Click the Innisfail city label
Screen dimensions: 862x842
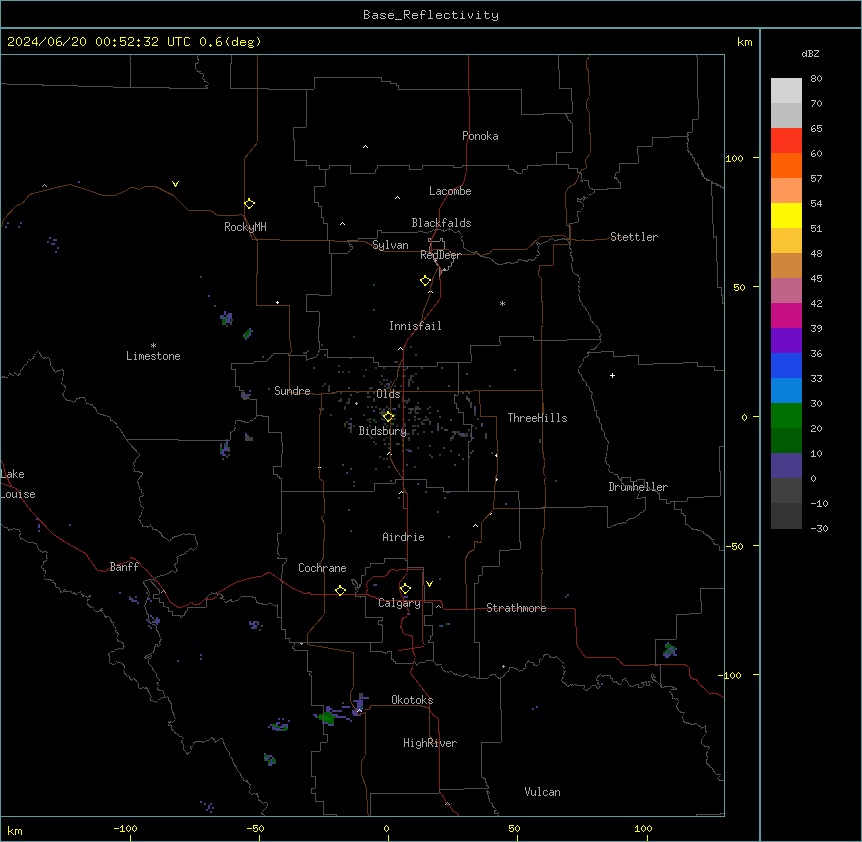pos(415,326)
